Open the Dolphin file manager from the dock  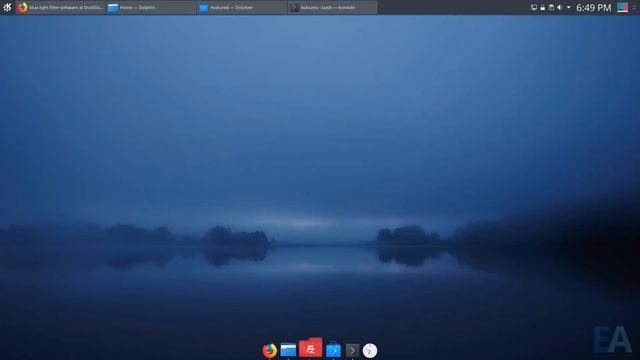(288, 350)
